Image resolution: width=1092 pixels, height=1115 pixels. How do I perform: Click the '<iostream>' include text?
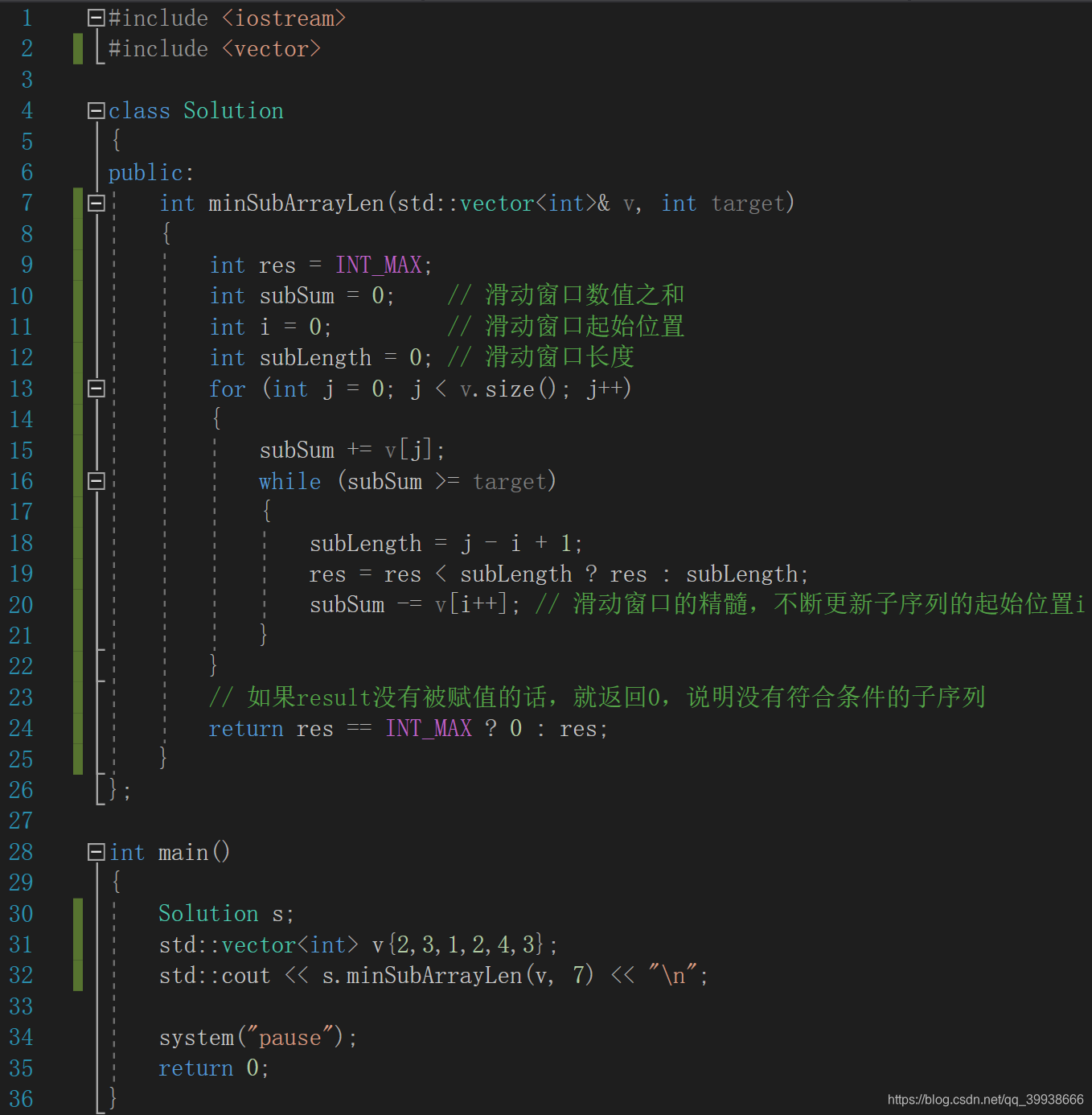[x=284, y=18]
